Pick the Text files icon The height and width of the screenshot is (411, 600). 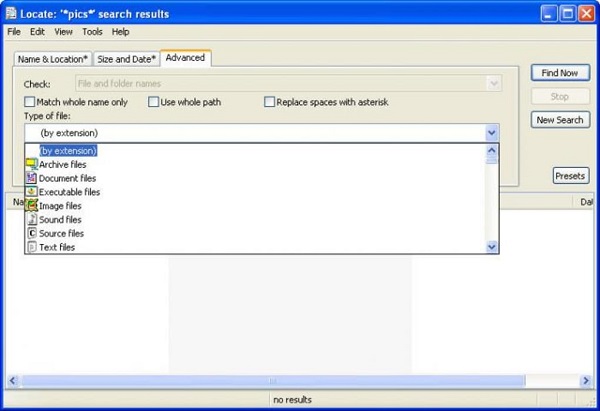(31, 246)
